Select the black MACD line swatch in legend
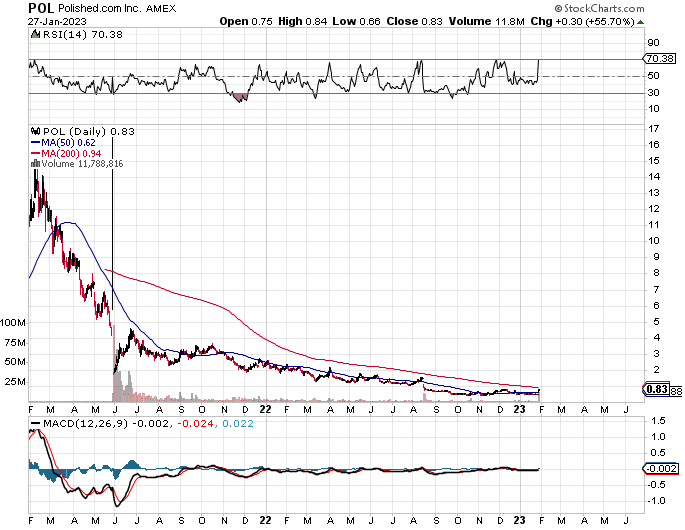Viewport: 685px width, 530px height. [35, 424]
